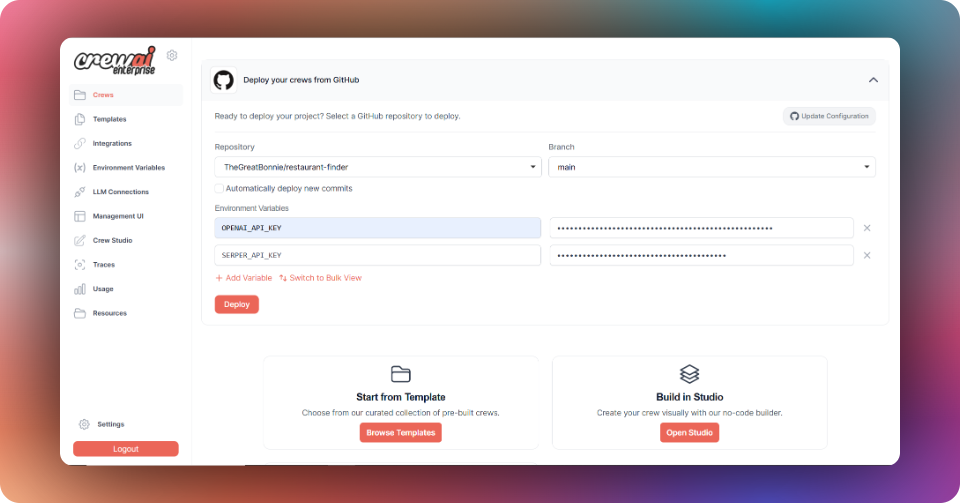Open the GitHub logo icon in the deploy header

point(223,80)
